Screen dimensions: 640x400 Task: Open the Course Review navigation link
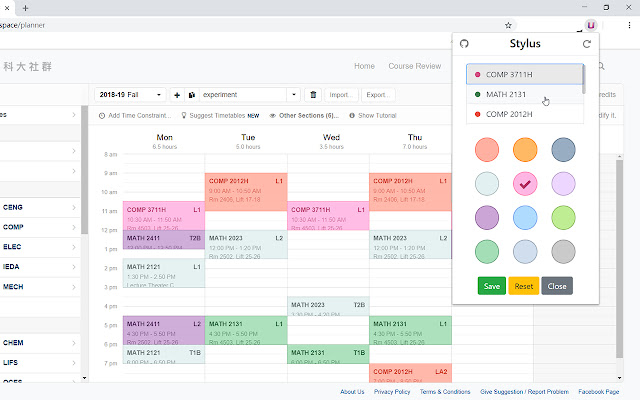(x=414, y=66)
